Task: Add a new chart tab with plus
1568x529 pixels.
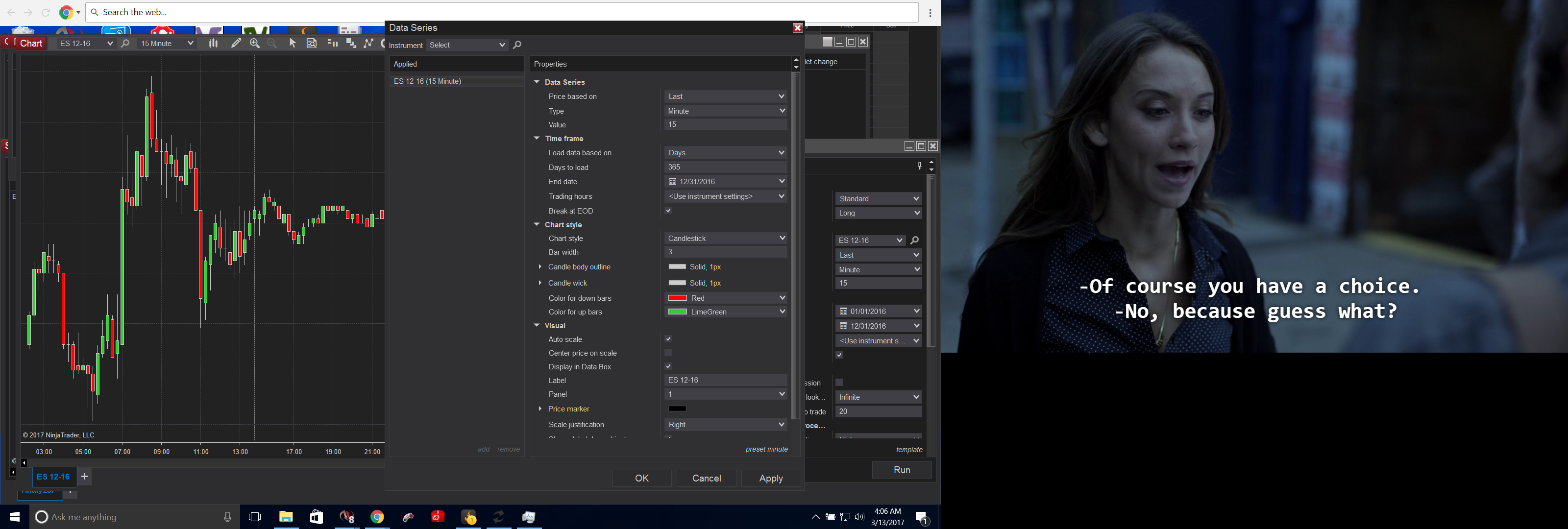Action: pos(85,477)
